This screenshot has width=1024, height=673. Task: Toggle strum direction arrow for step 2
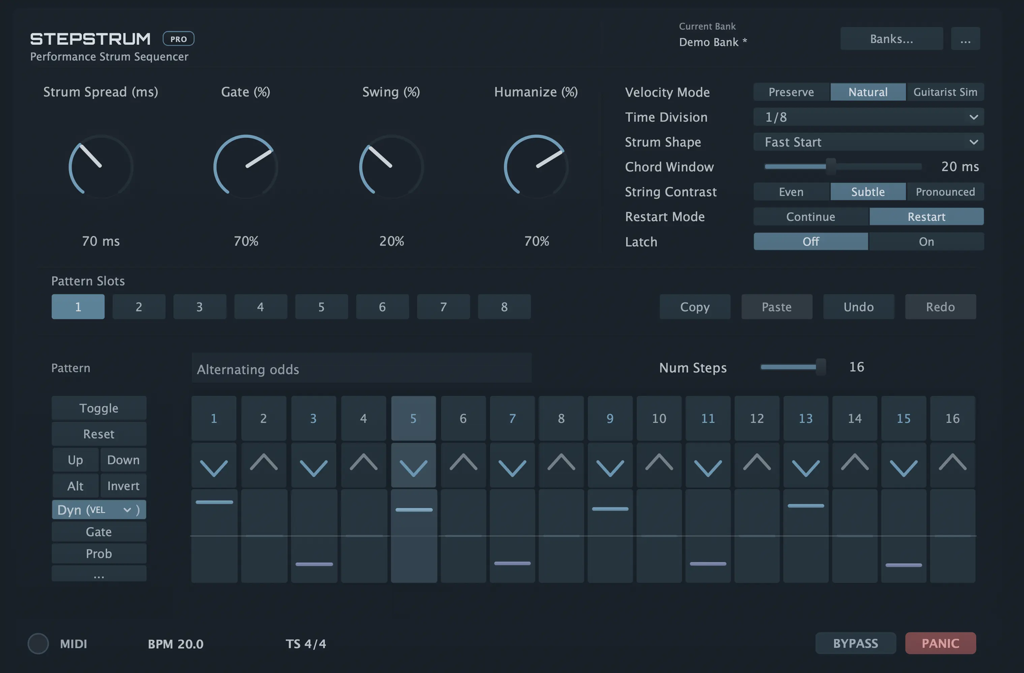coord(264,465)
